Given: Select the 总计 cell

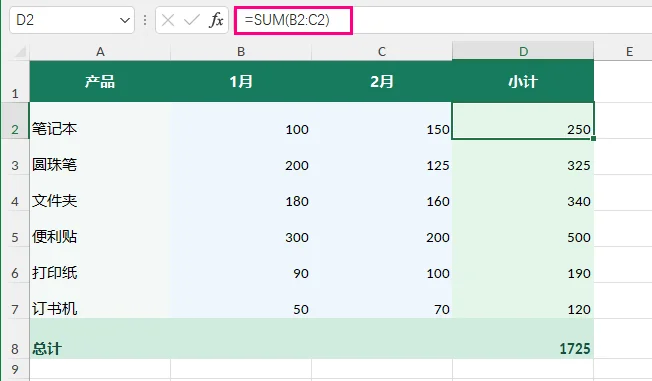Looking at the screenshot, I should 100,339.
